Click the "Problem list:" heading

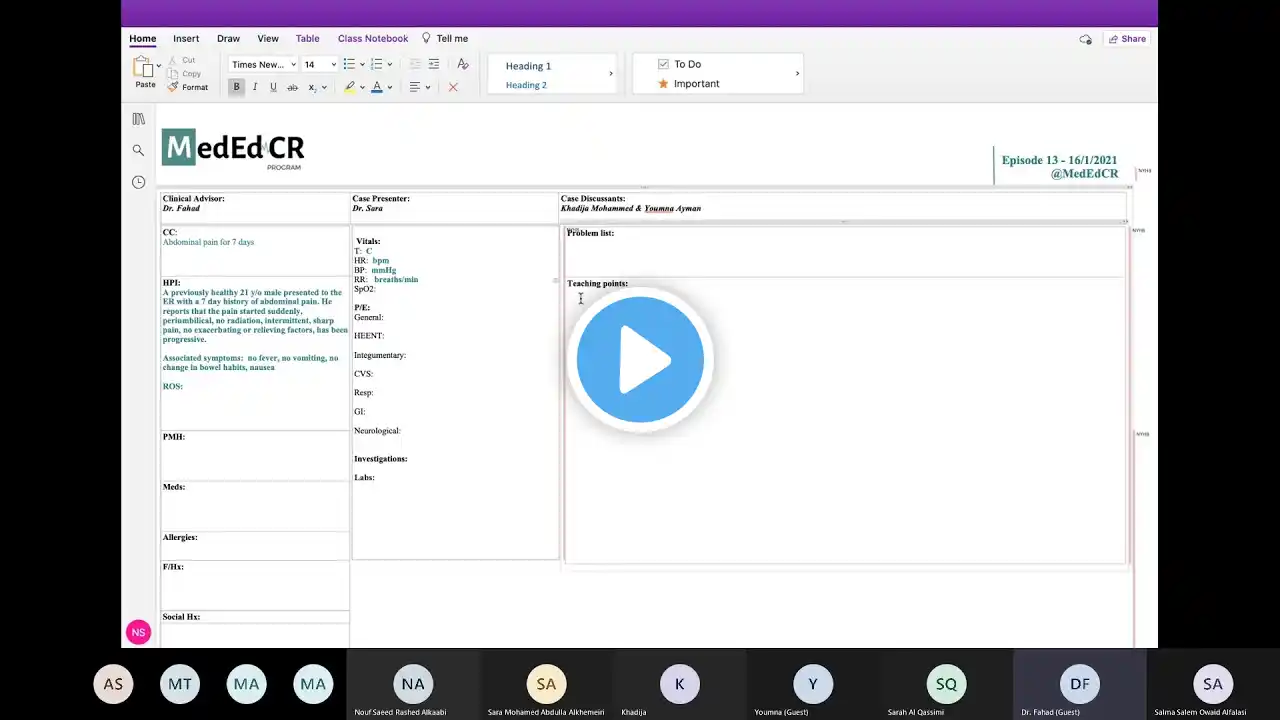(591, 233)
